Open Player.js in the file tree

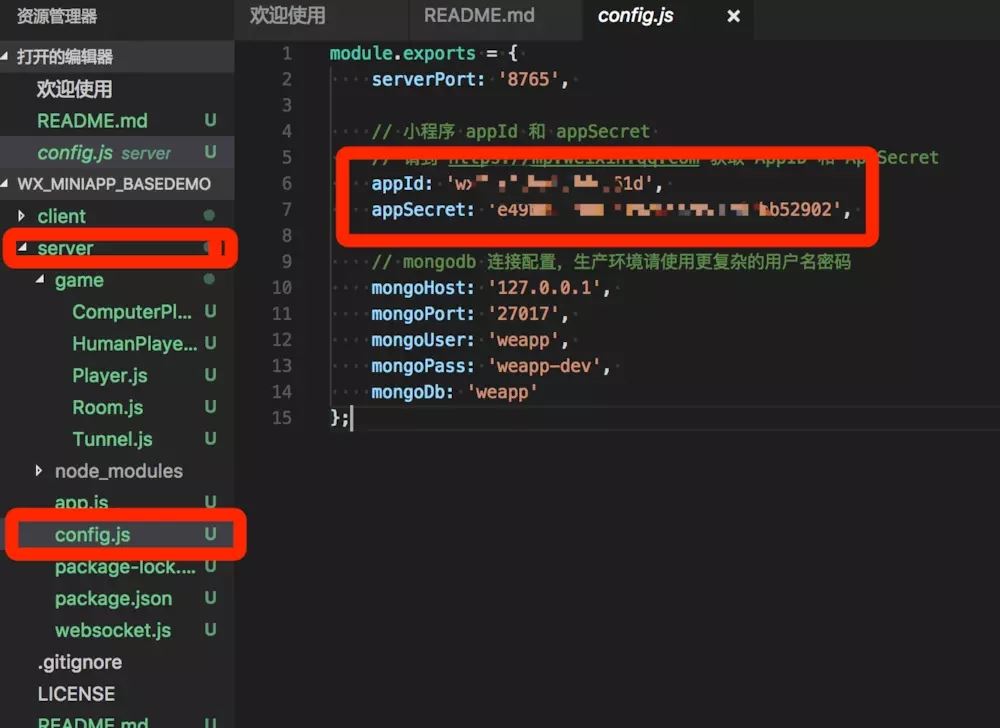click(109, 376)
